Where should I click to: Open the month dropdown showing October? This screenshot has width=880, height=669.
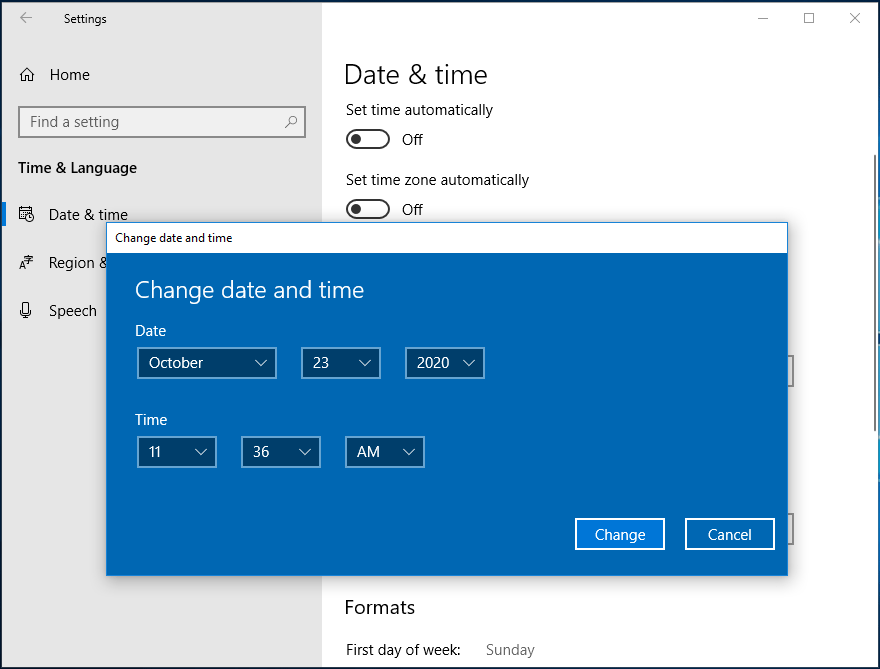coord(206,363)
